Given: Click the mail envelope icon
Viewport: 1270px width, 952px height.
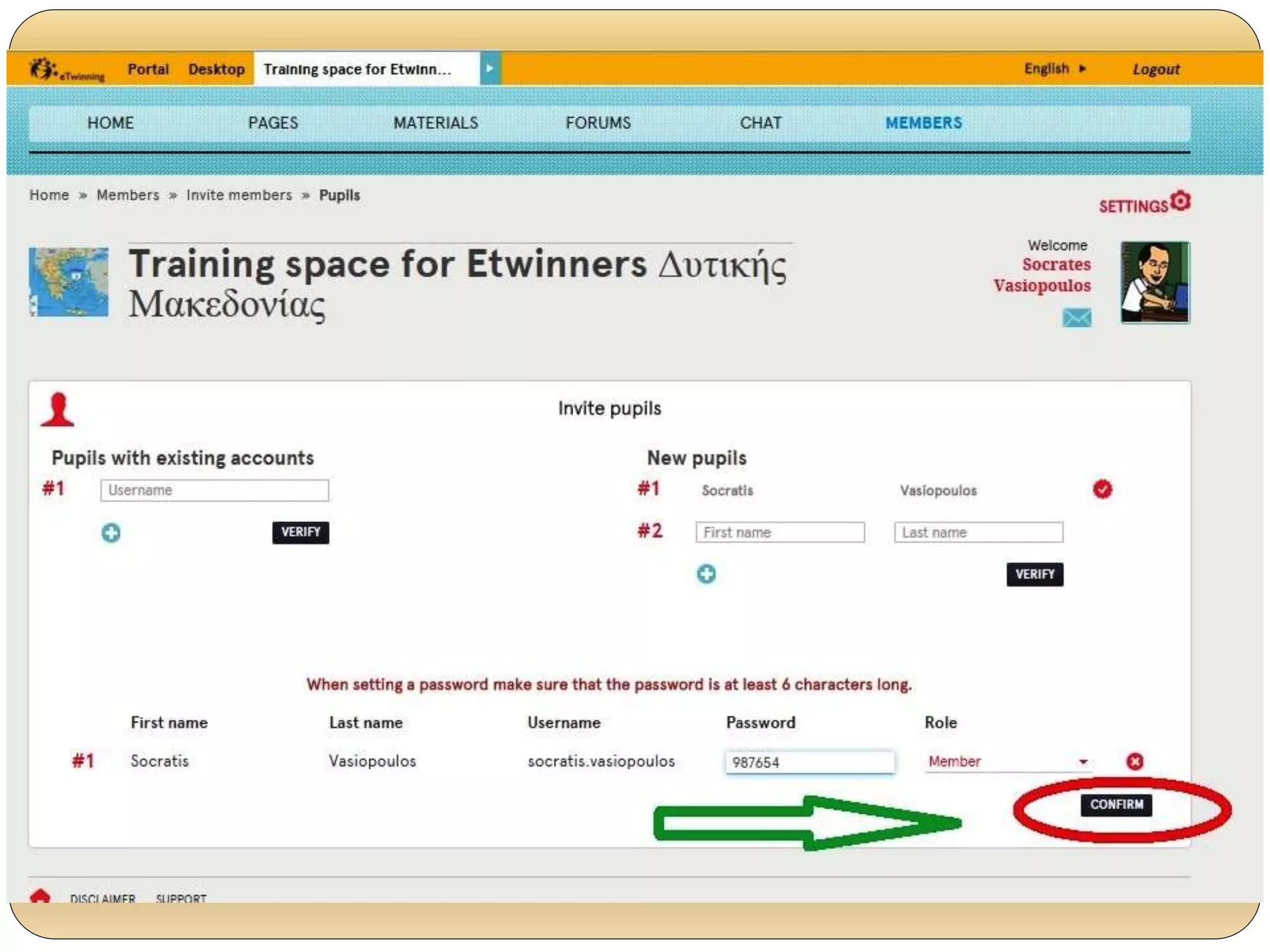Looking at the screenshot, I should point(1077,318).
